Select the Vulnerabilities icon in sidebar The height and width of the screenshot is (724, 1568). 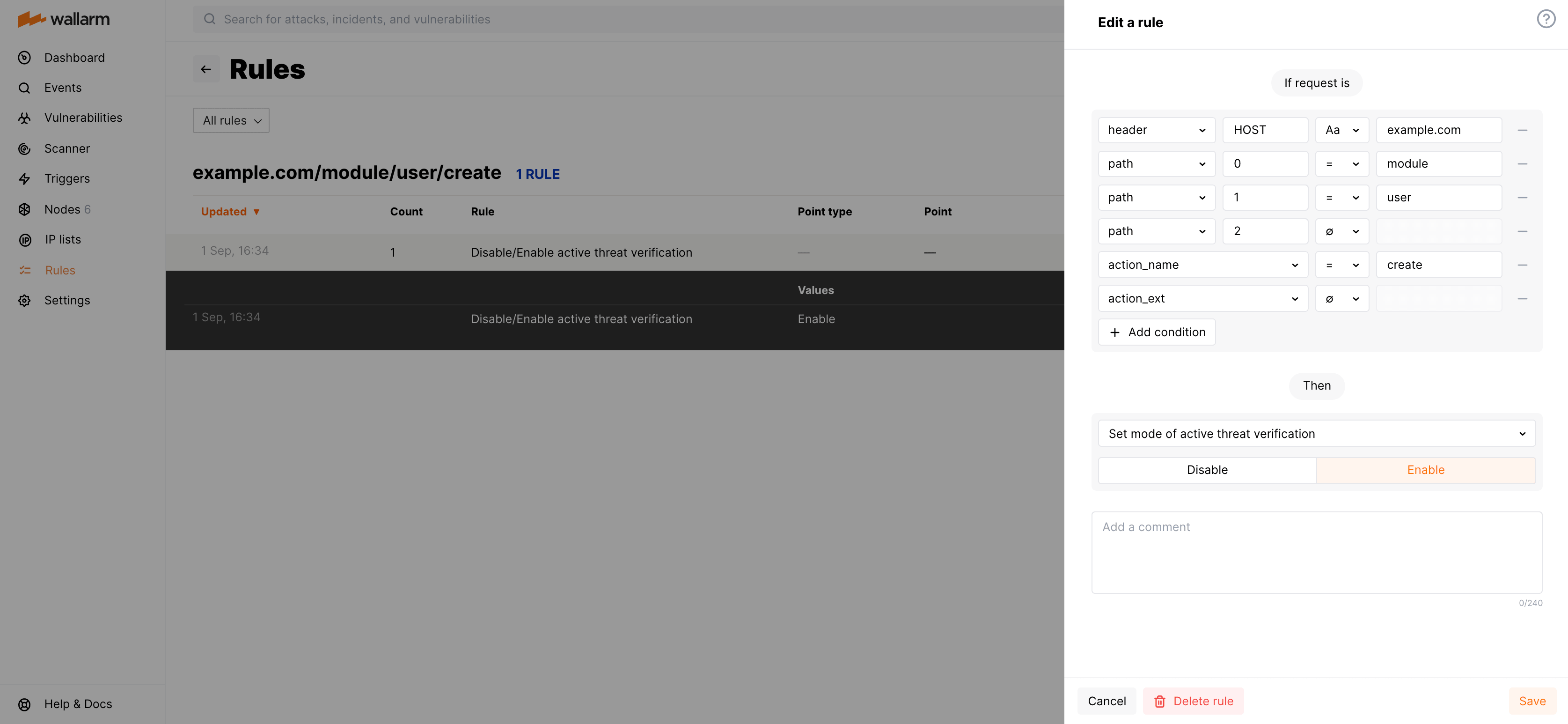click(24, 118)
